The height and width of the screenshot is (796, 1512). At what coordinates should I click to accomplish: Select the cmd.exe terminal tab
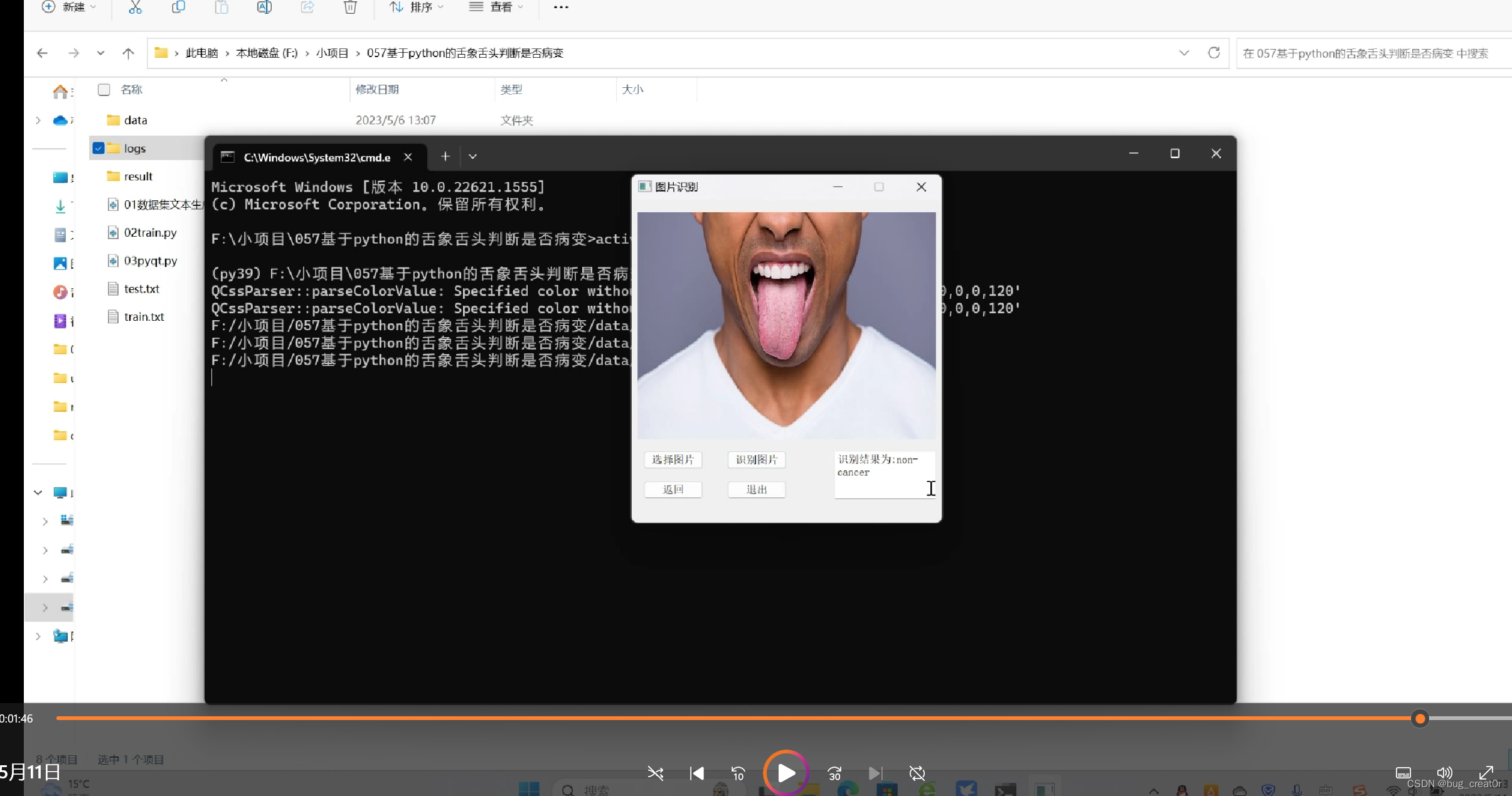point(317,157)
